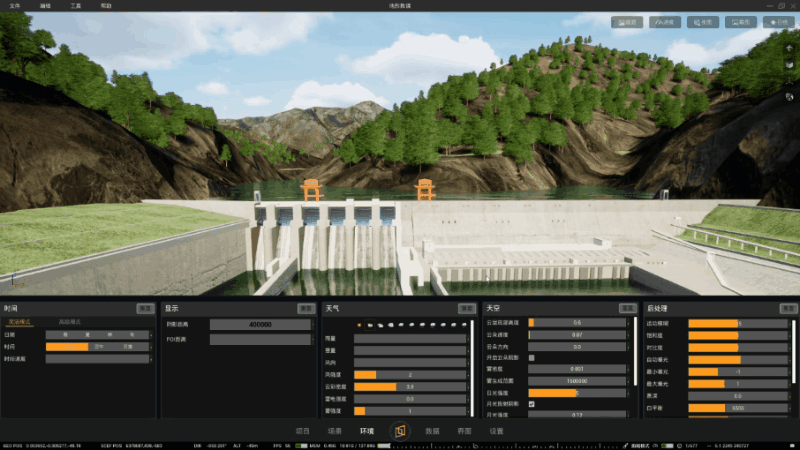Click the globe icon in right sidebar
This screenshot has height=450, width=800.
[789, 97]
